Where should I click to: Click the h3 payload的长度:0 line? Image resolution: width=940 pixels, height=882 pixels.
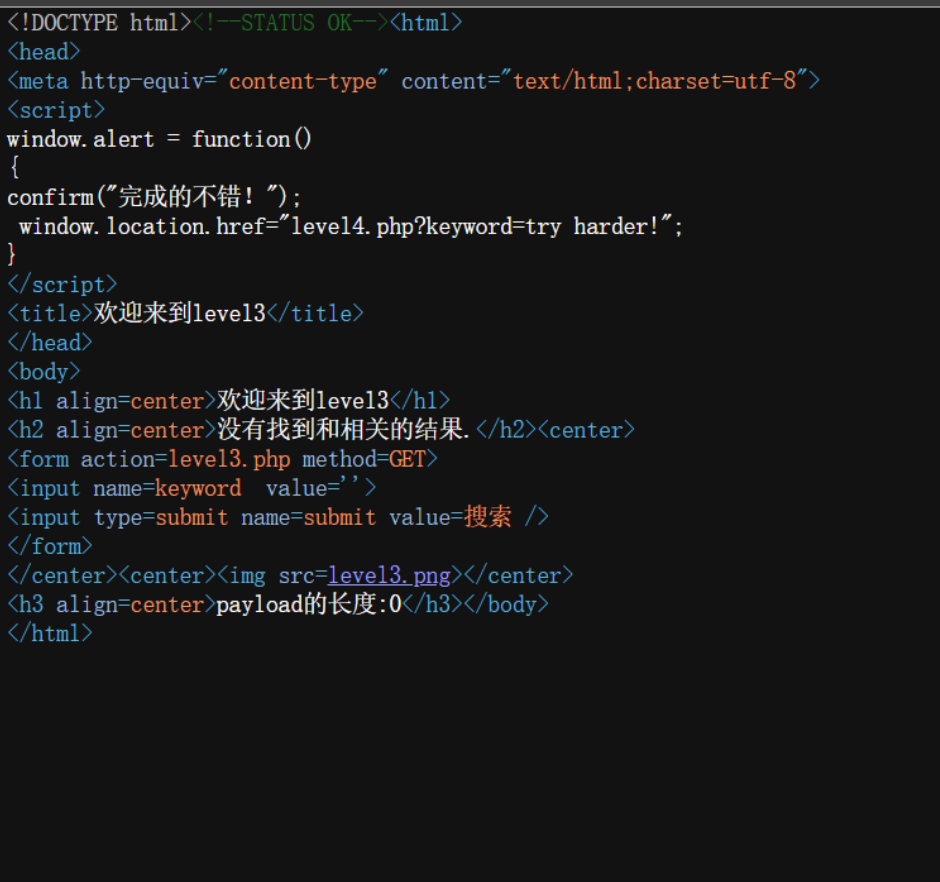click(x=278, y=604)
